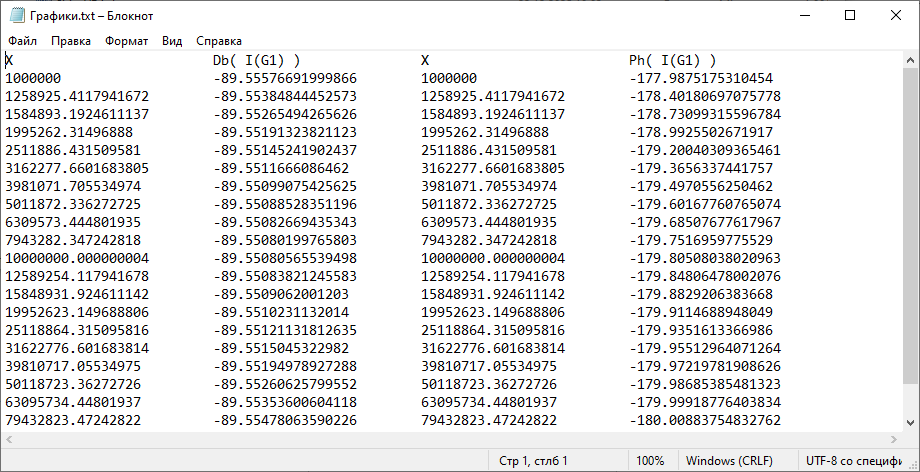Open the Формат menu
Screen dimensions: 920x472
(126, 41)
